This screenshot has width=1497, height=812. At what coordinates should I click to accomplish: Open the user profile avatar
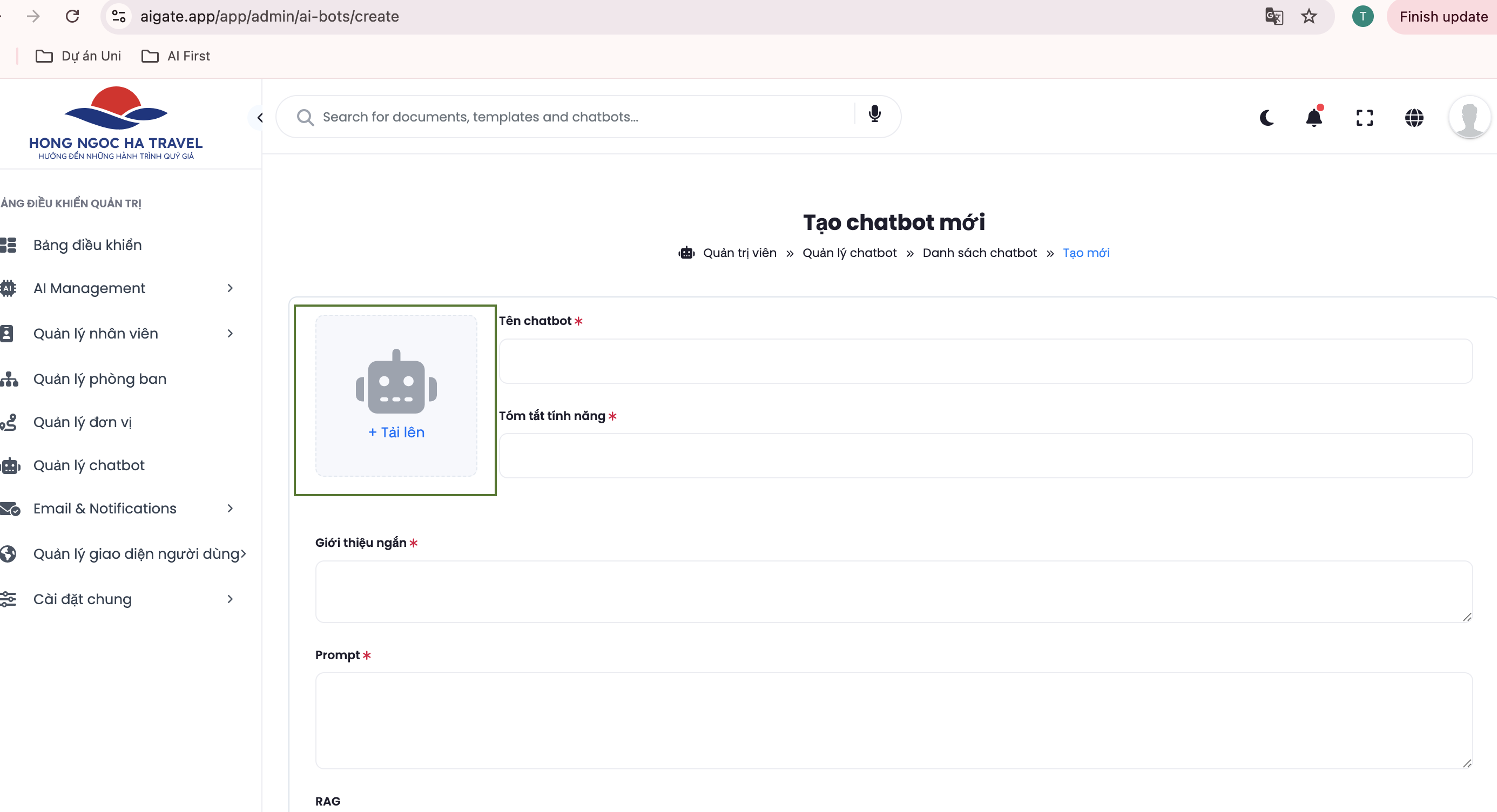click(x=1468, y=118)
